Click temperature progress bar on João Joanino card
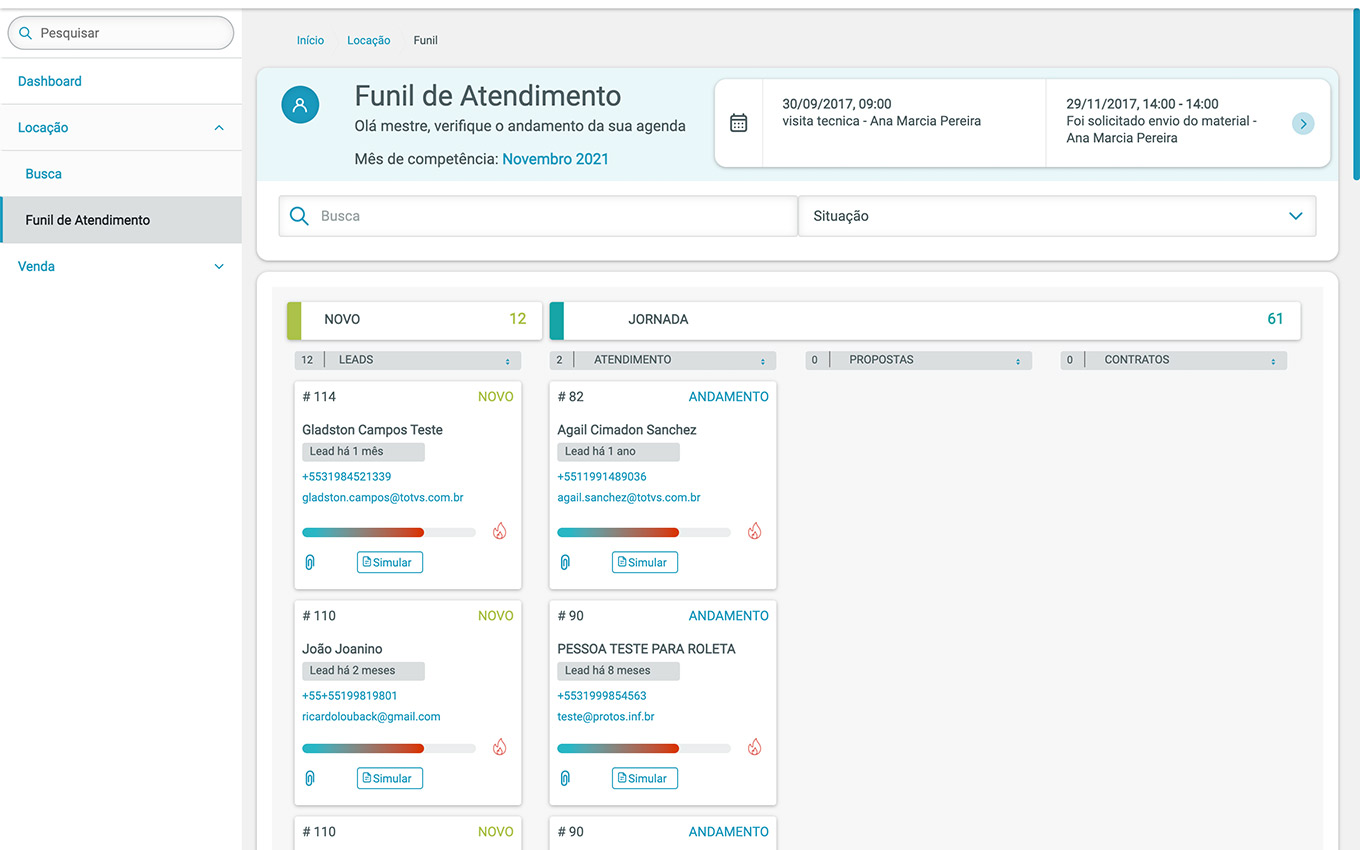 coord(388,748)
